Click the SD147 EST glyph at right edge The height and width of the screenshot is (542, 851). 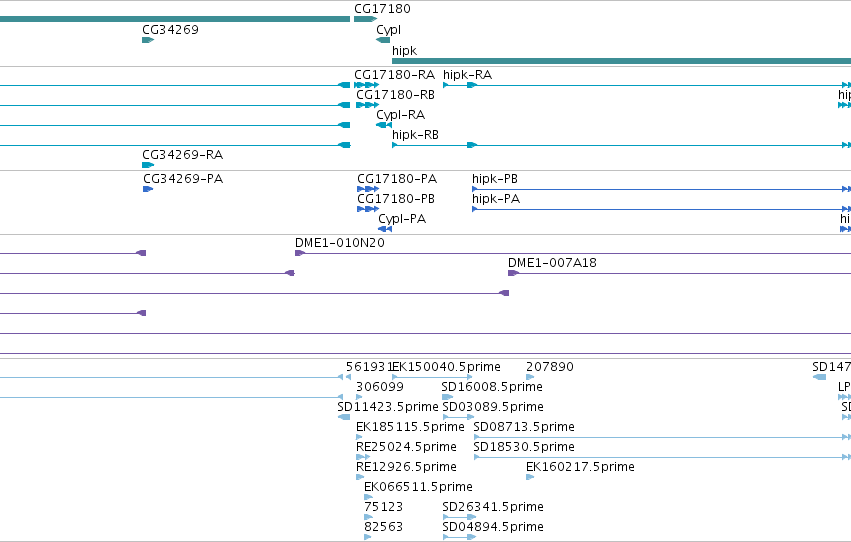pyautogui.click(x=820, y=377)
